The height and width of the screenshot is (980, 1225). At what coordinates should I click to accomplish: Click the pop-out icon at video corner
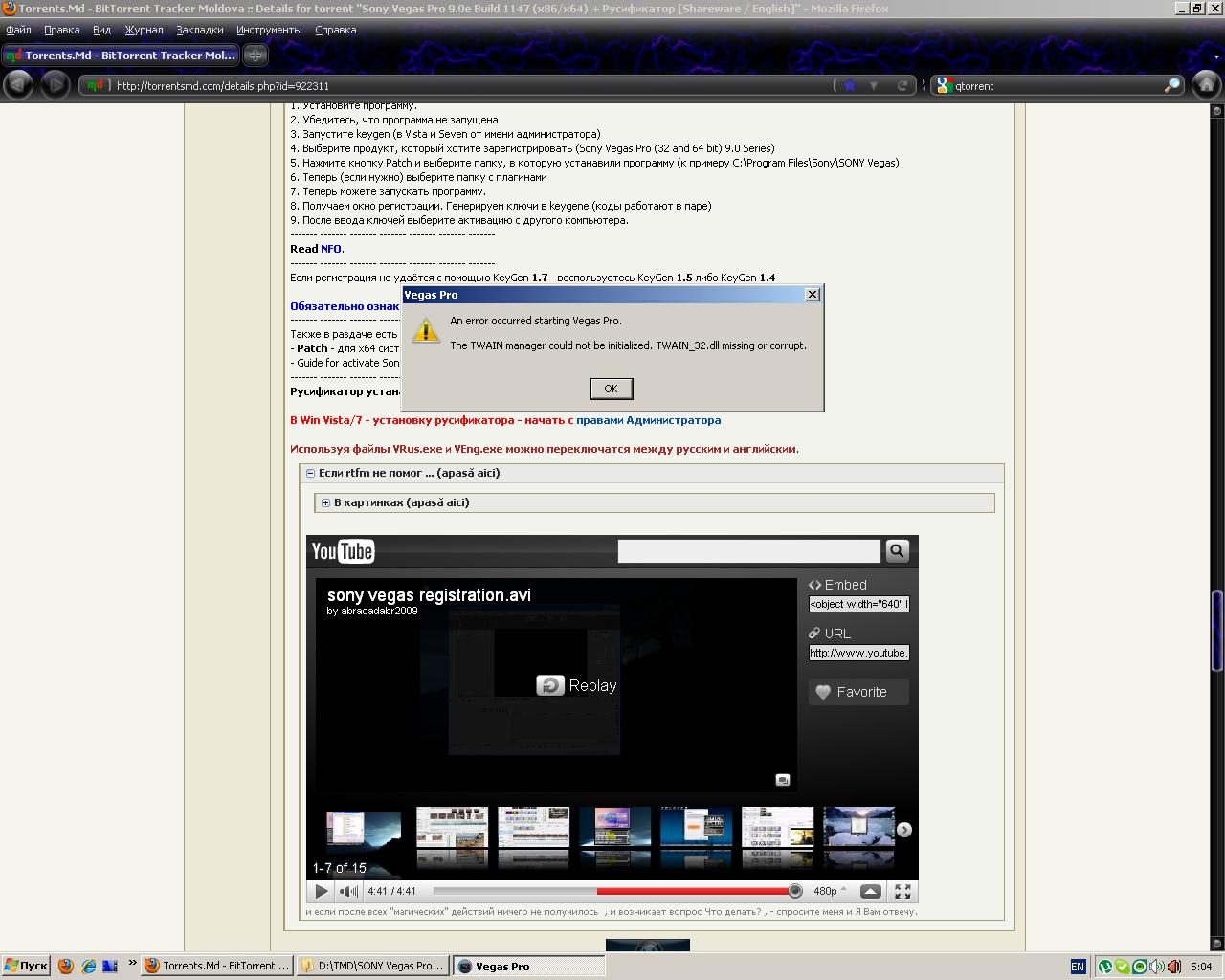[782, 780]
